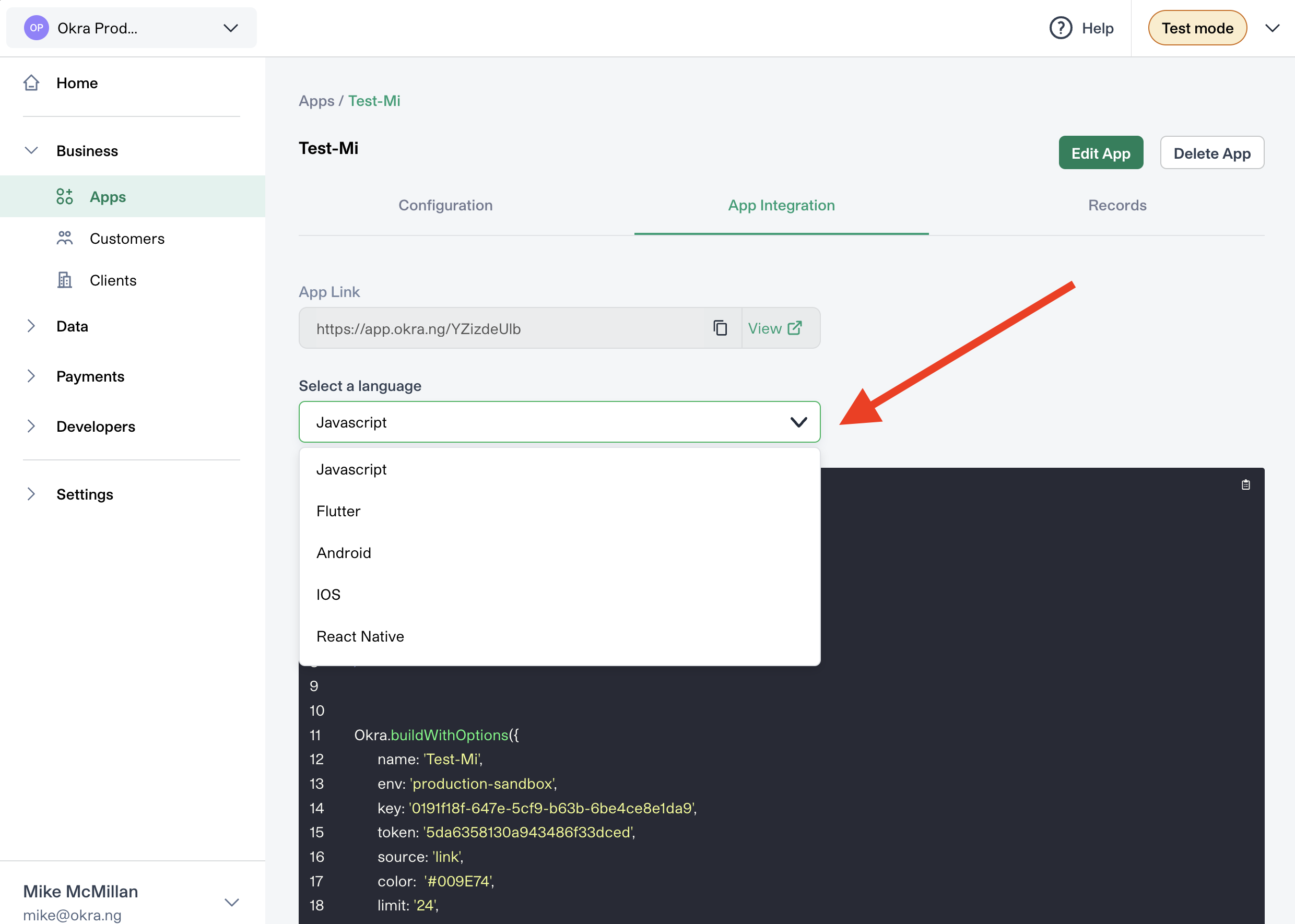The width and height of the screenshot is (1295, 924).
Task: Go to Home in sidebar
Action: coord(77,83)
